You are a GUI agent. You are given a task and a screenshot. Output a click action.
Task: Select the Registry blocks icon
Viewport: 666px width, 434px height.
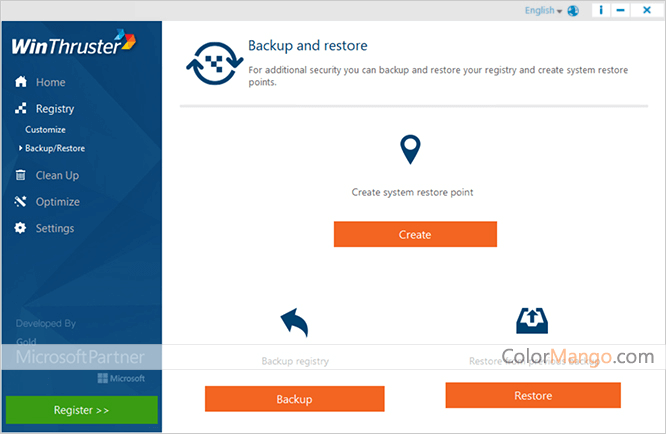click(x=21, y=109)
